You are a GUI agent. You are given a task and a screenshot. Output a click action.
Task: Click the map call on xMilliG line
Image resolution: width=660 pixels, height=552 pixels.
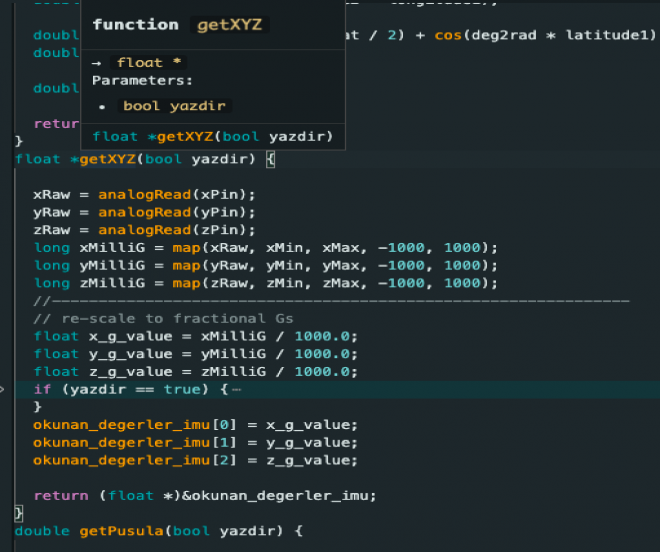pos(185,247)
